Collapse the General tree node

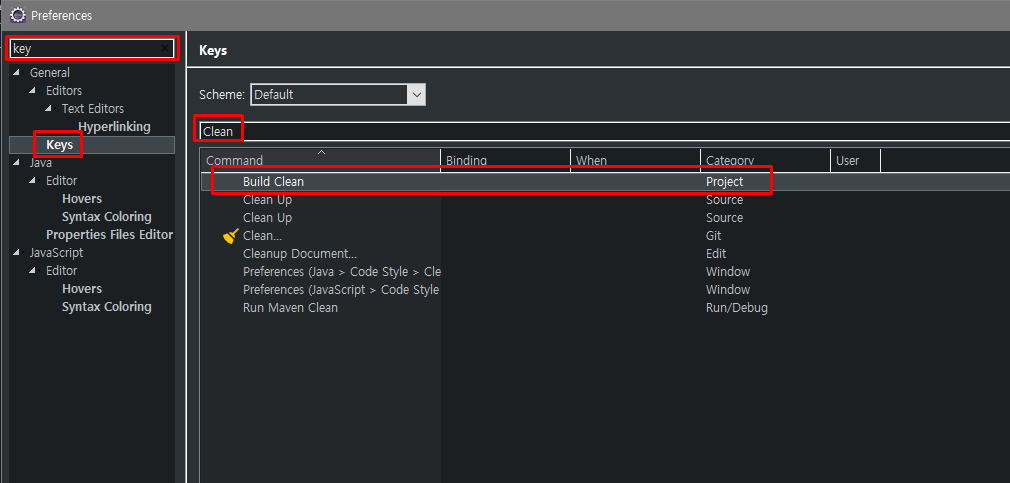(x=16, y=72)
